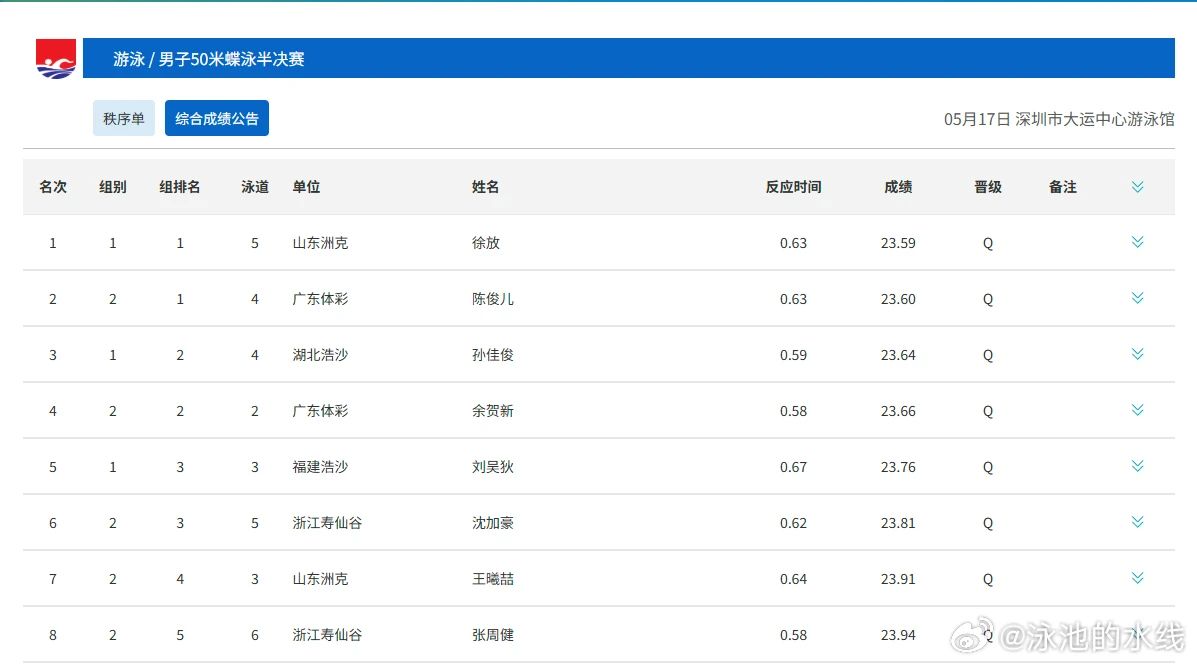The image size is (1197, 665).
Task: Click the 备注 column header
Action: (x=1063, y=187)
